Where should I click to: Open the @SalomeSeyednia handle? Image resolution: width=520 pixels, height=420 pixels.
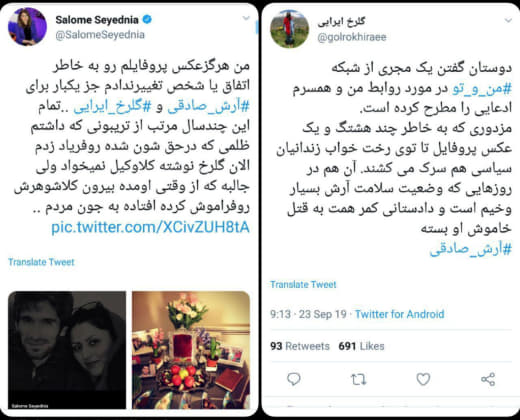(x=100, y=35)
